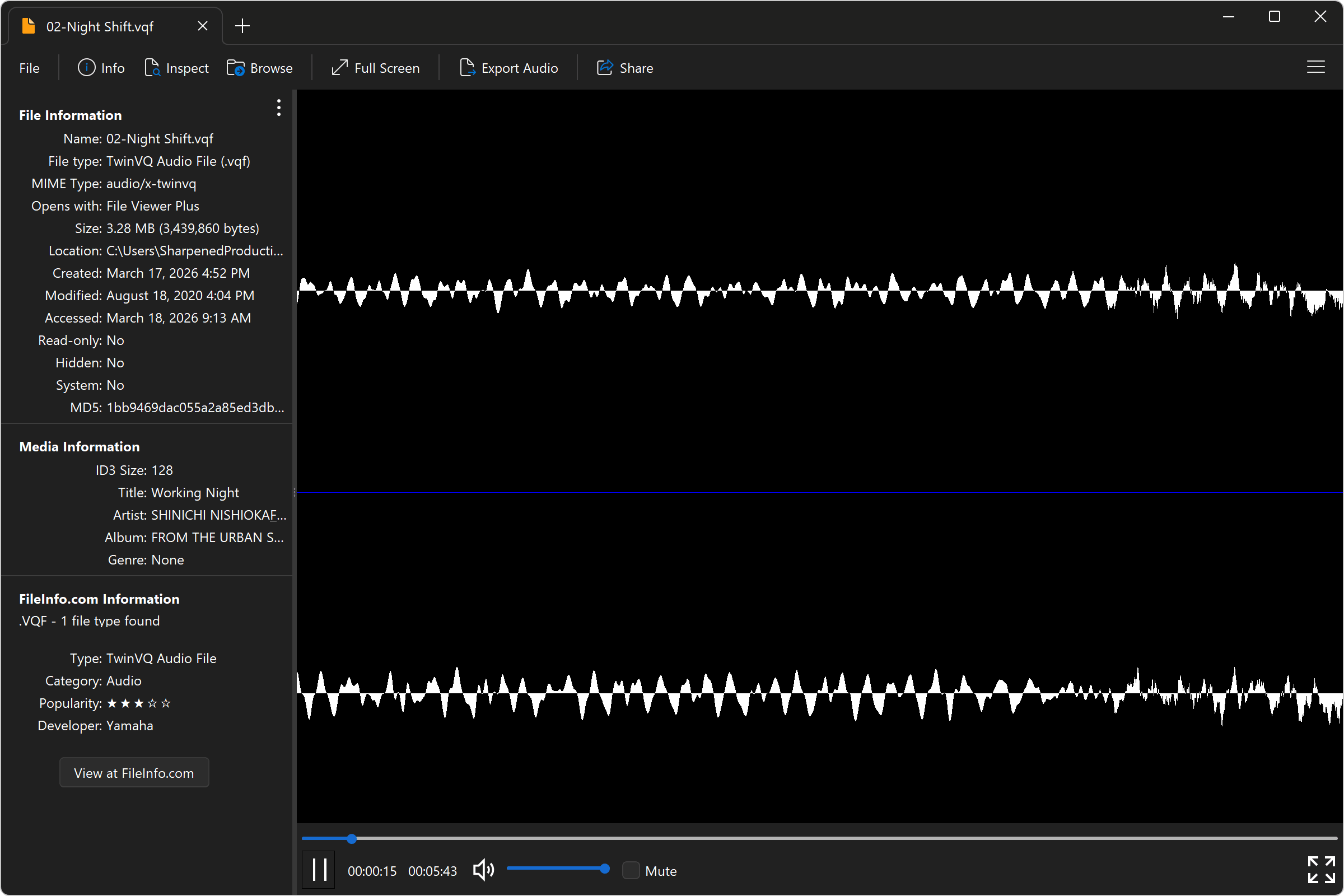This screenshot has height=896, width=1344.
Task: Select the 02-Night Shift.vqf tab
Action: click(x=114, y=26)
